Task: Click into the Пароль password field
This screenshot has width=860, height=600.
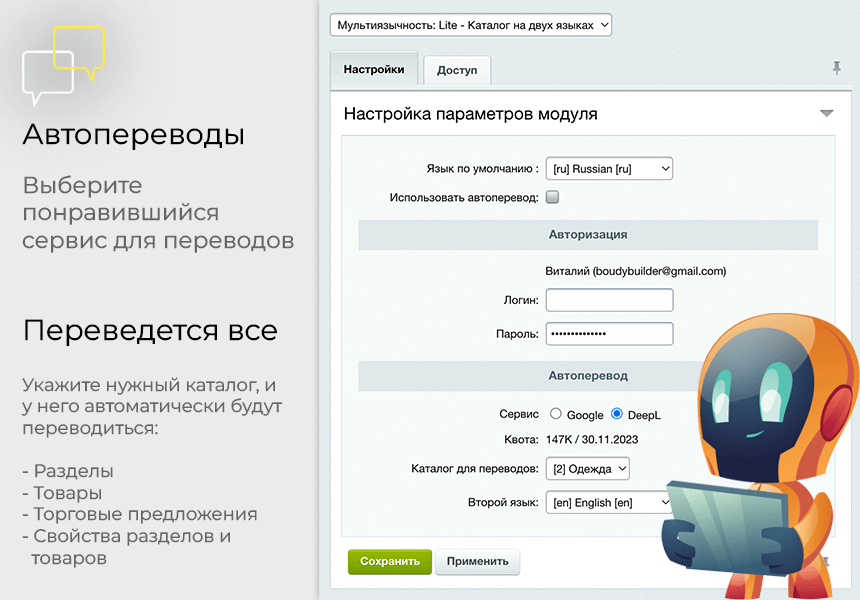Action: [x=609, y=333]
